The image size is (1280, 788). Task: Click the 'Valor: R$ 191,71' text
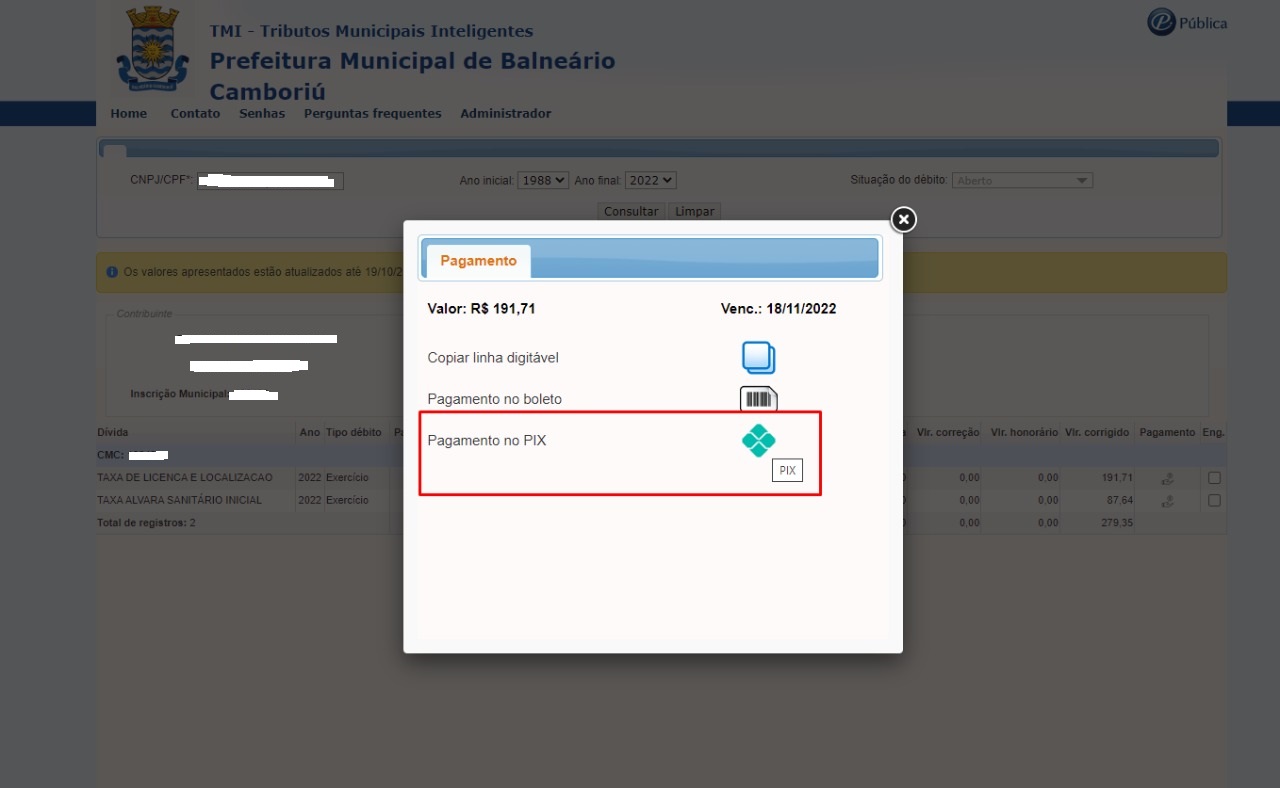482,309
